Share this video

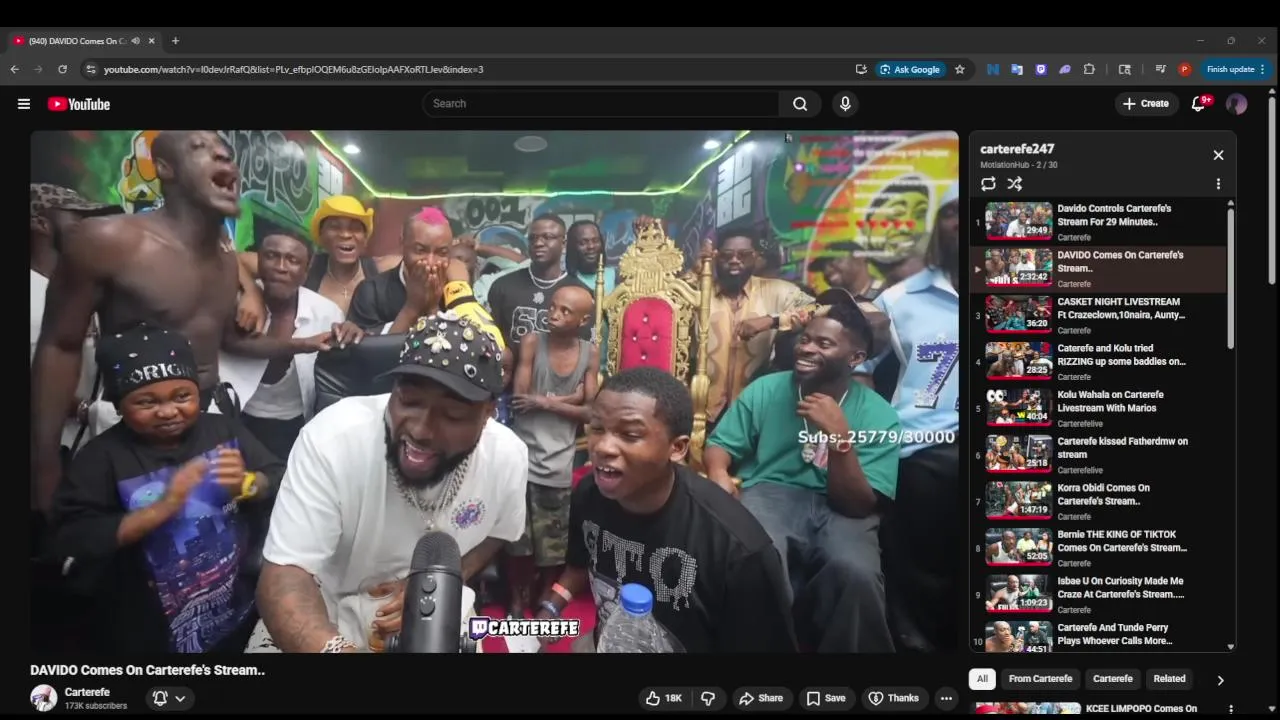[x=761, y=698]
